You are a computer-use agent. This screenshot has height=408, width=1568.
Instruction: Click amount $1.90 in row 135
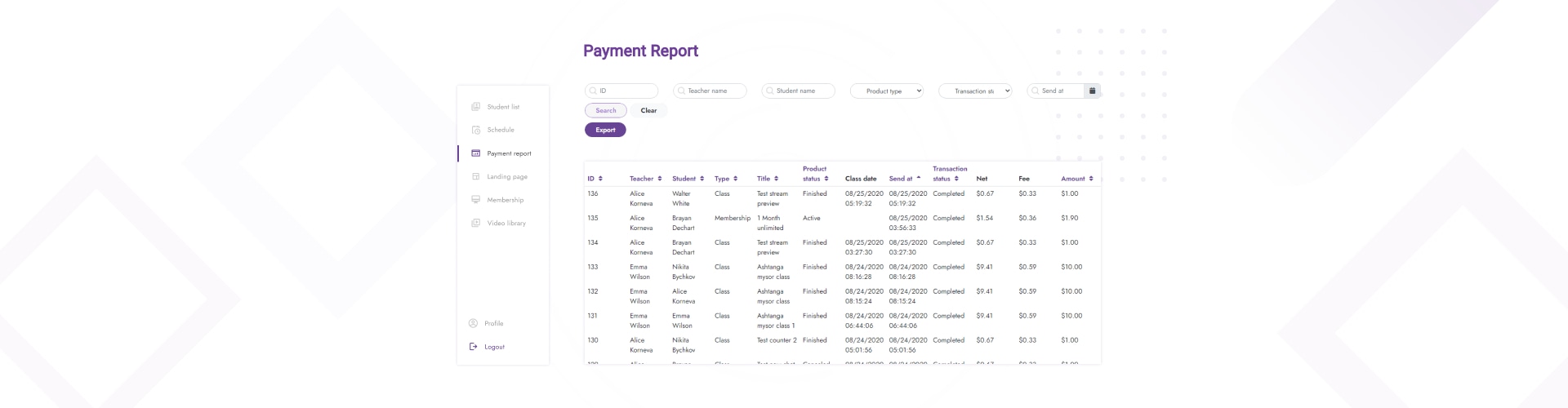[1070, 218]
